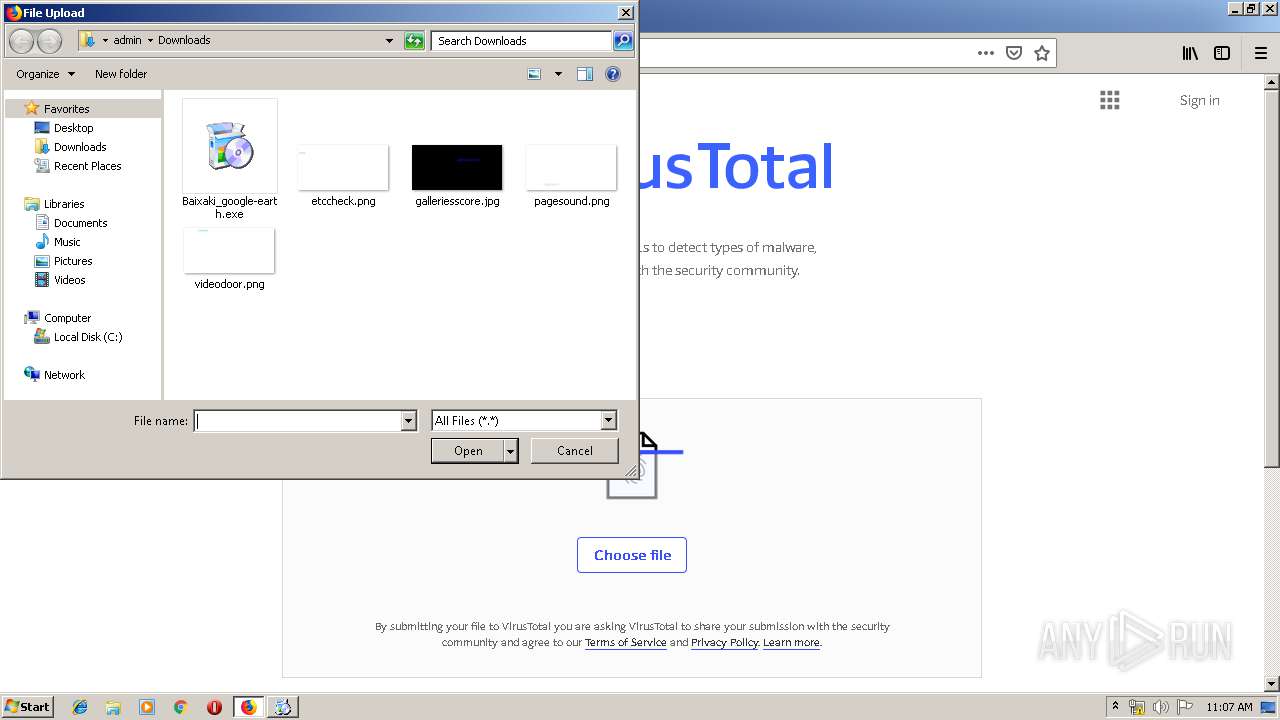Save page to Pocket

coord(1014,53)
